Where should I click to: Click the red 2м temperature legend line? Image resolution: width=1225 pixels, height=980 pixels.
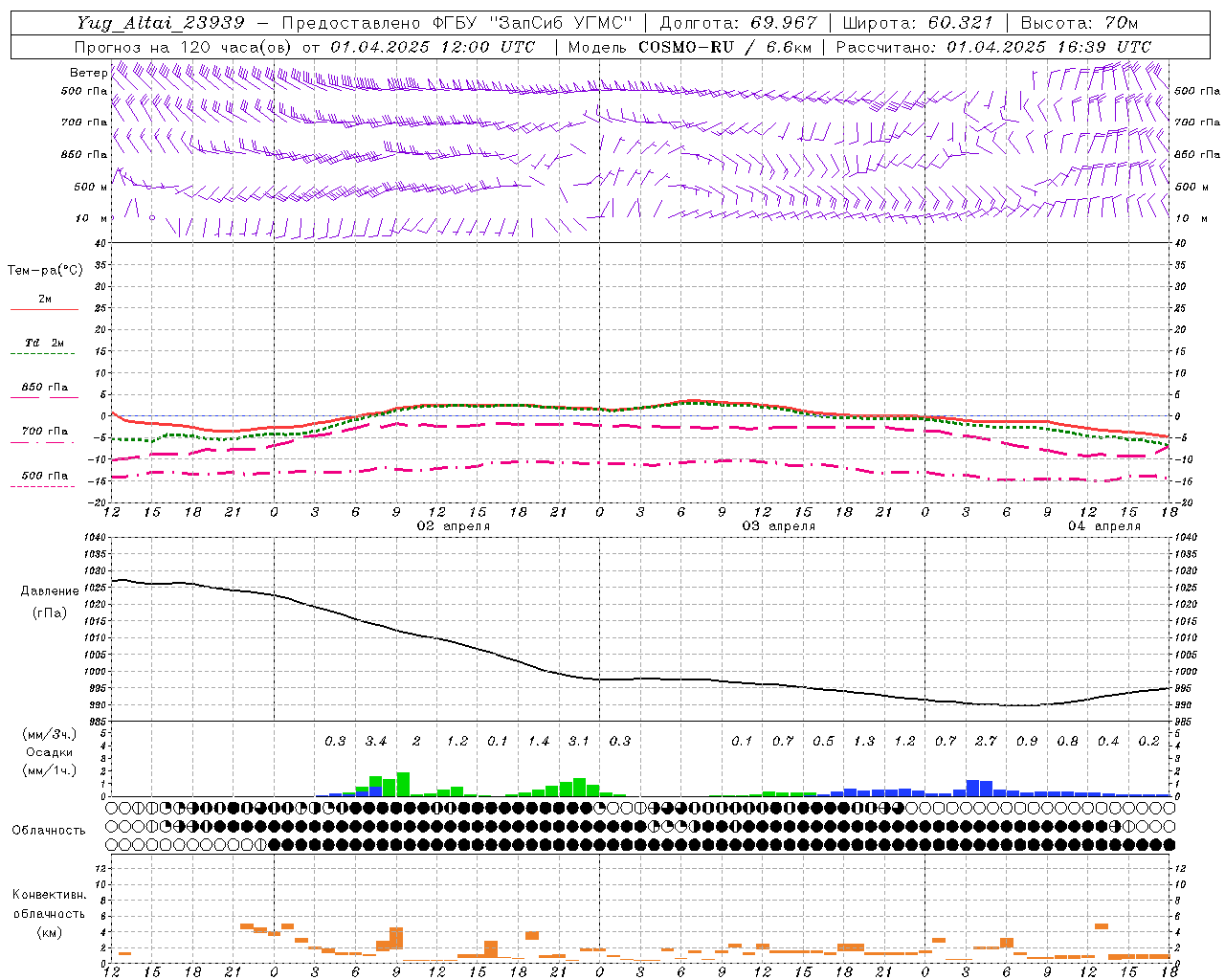44,310
